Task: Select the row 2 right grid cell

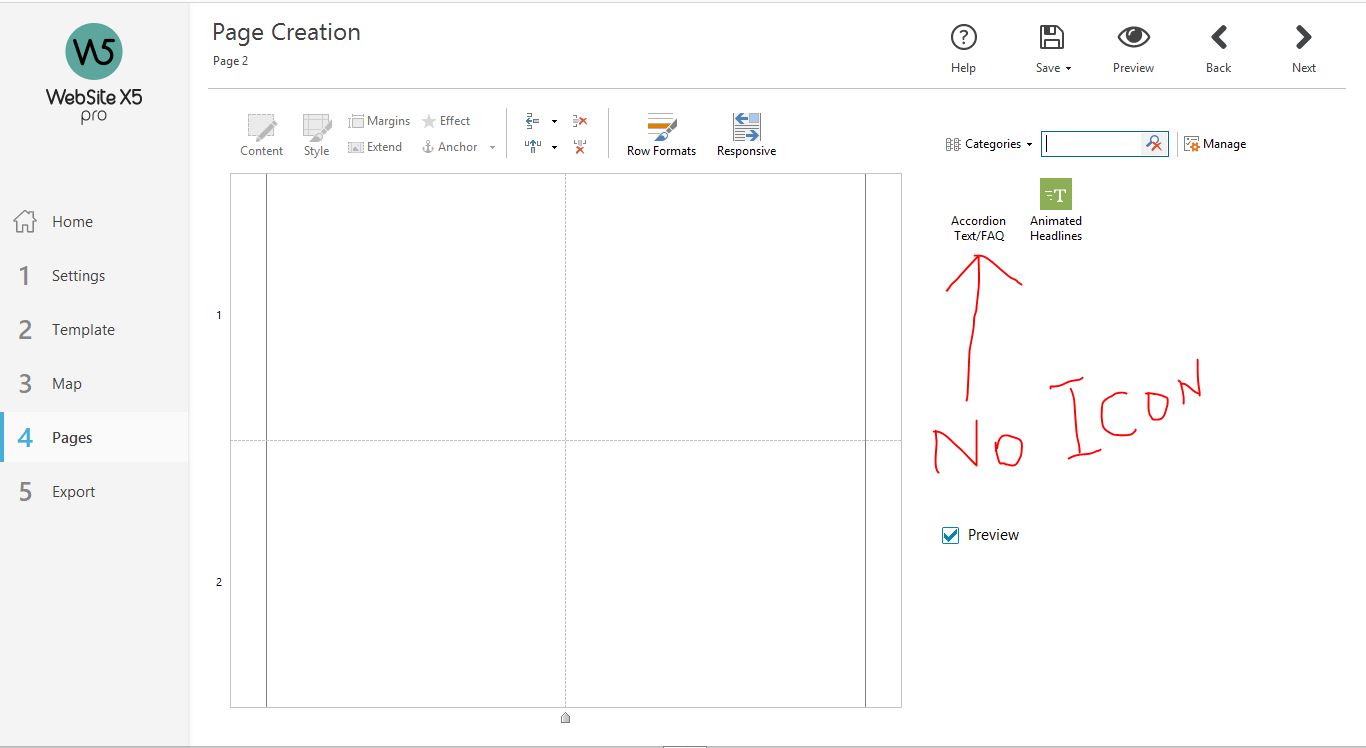Action: point(715,573)
